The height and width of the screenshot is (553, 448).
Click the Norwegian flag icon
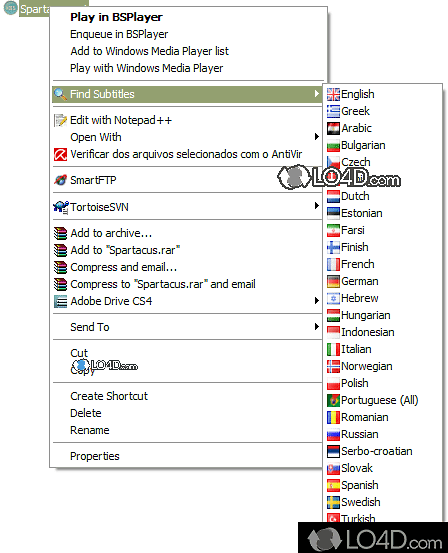point(333,366)
